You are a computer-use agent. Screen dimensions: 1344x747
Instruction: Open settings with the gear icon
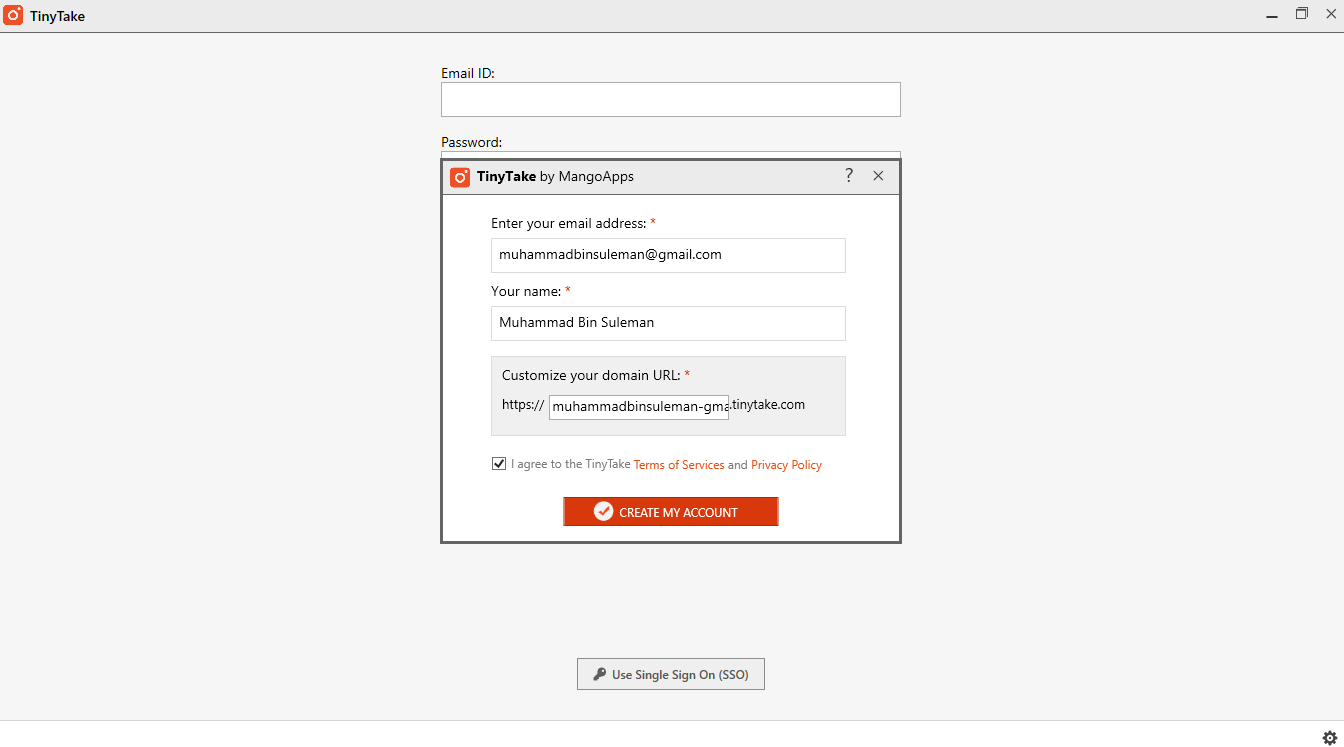[1330, 738]
